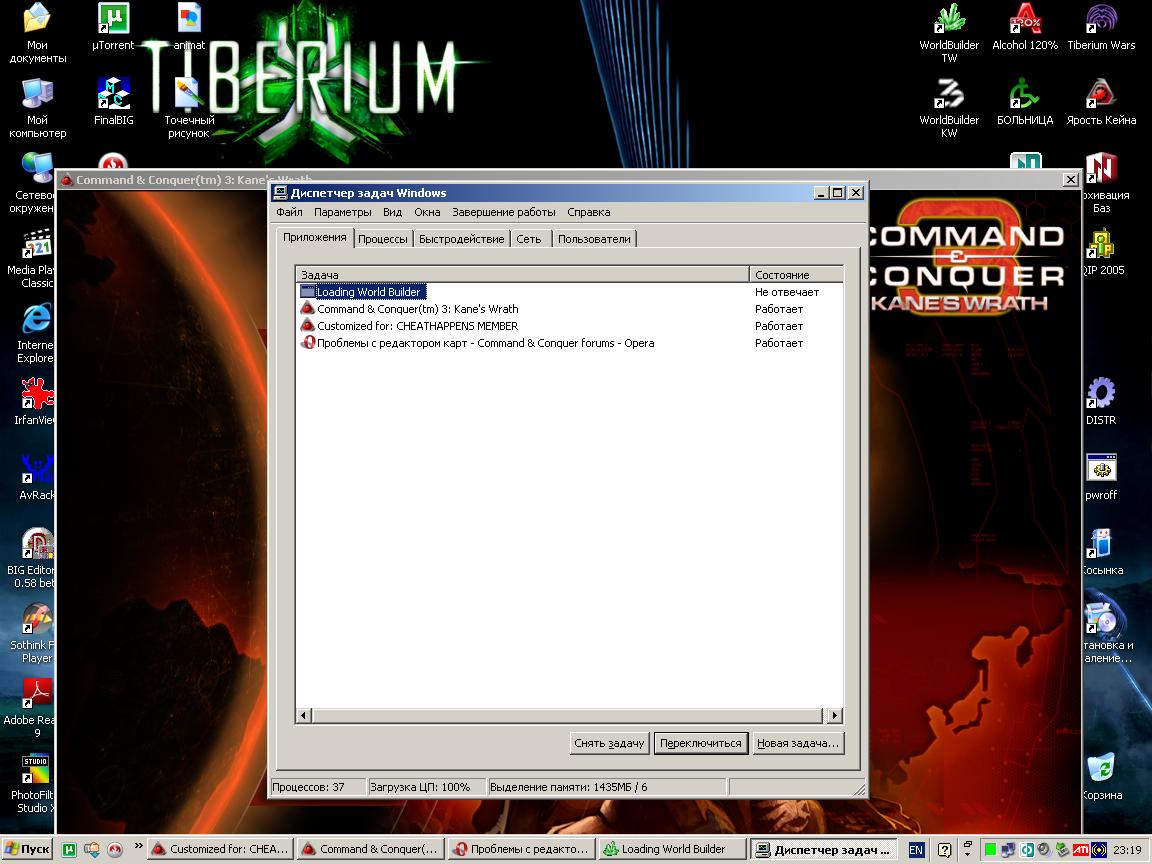Open the µTorrent desktop shortcut
1152x864 pixels.
coord(113,27)
